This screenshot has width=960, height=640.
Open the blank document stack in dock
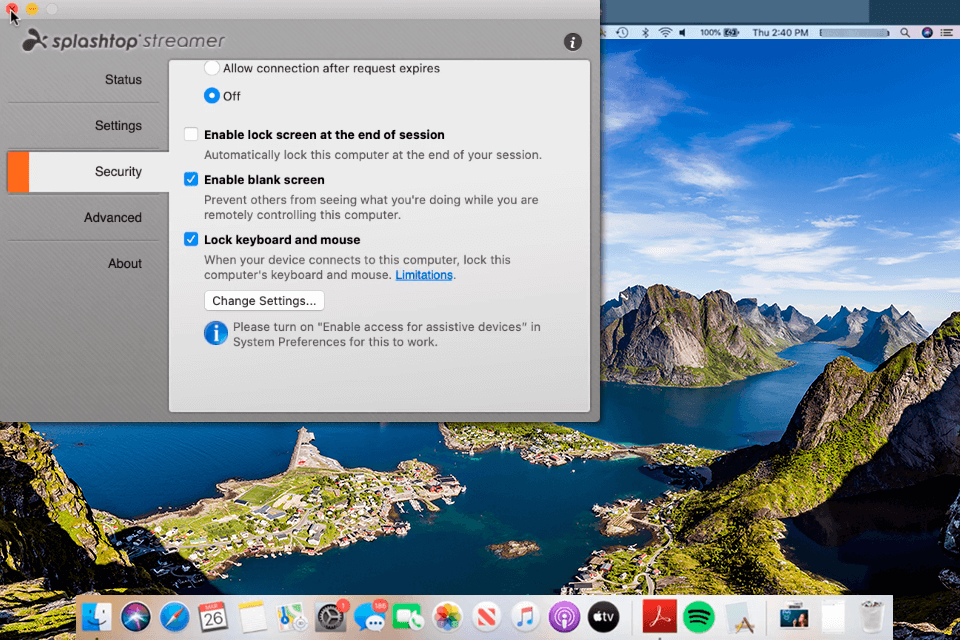[x=833, y=616]
